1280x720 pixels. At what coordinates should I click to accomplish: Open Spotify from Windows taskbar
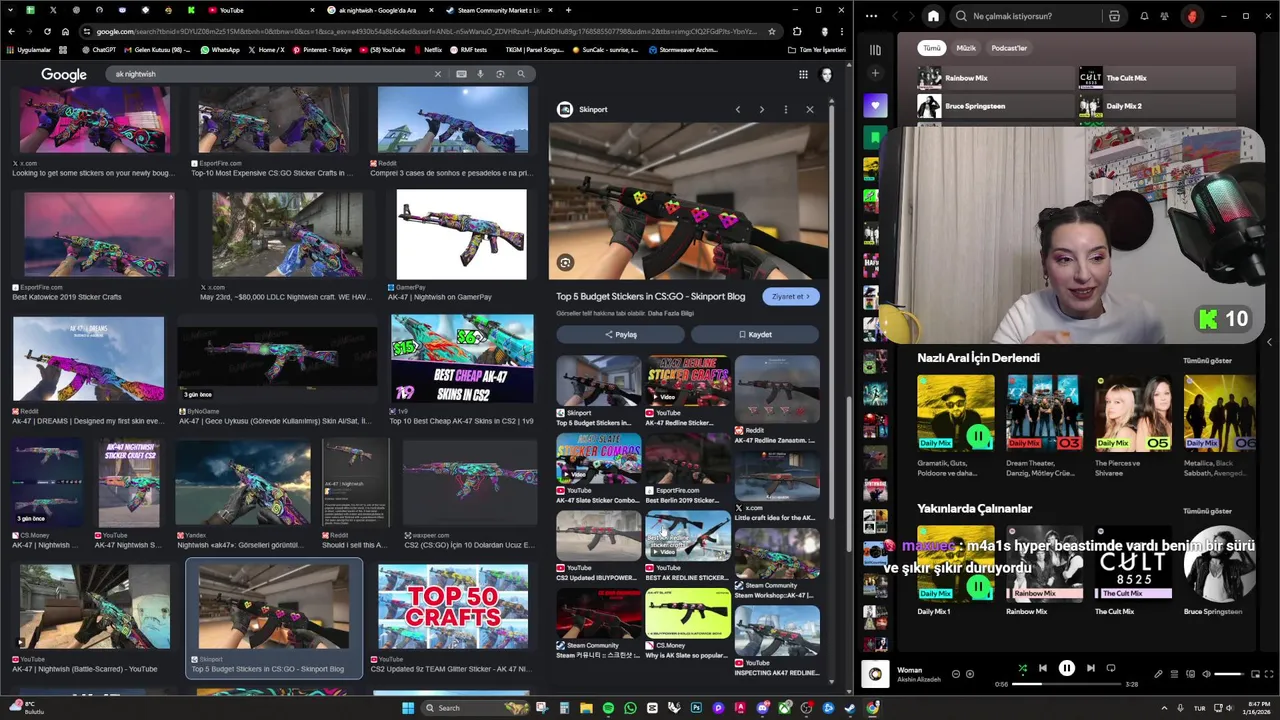point(608,708)
